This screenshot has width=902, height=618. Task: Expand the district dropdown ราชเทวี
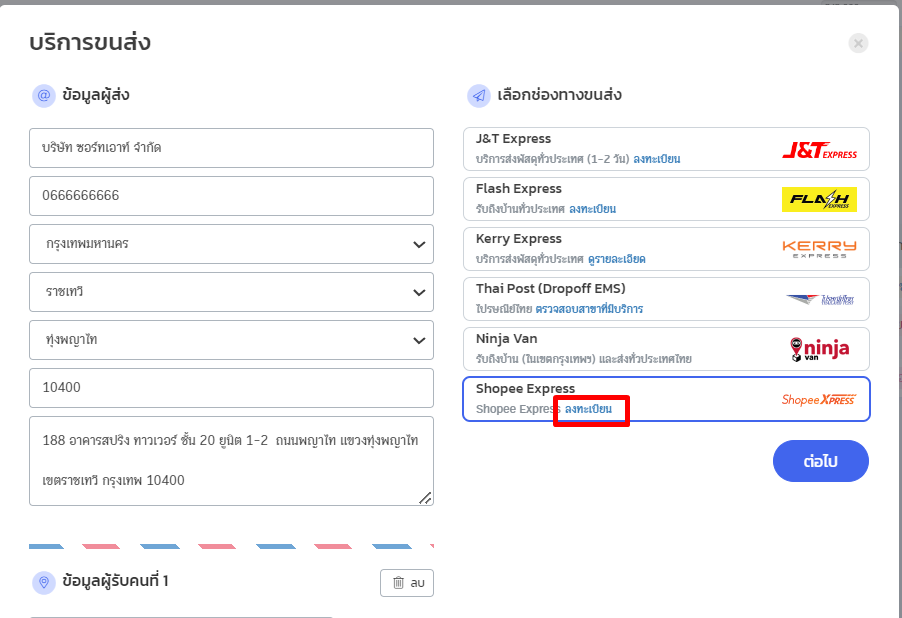pyautogui.click(x=231, y=292)
